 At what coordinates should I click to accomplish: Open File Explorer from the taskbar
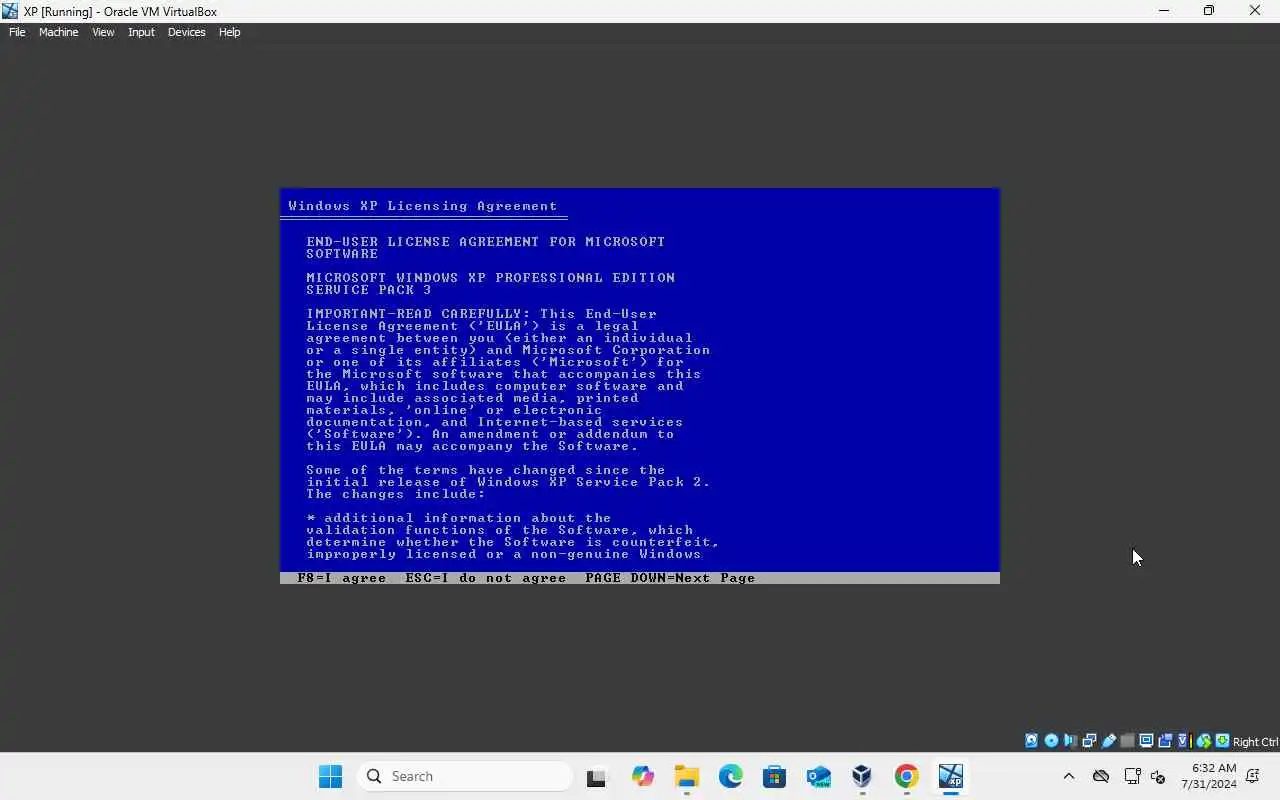pyautogui.click(x=686, y=776)
